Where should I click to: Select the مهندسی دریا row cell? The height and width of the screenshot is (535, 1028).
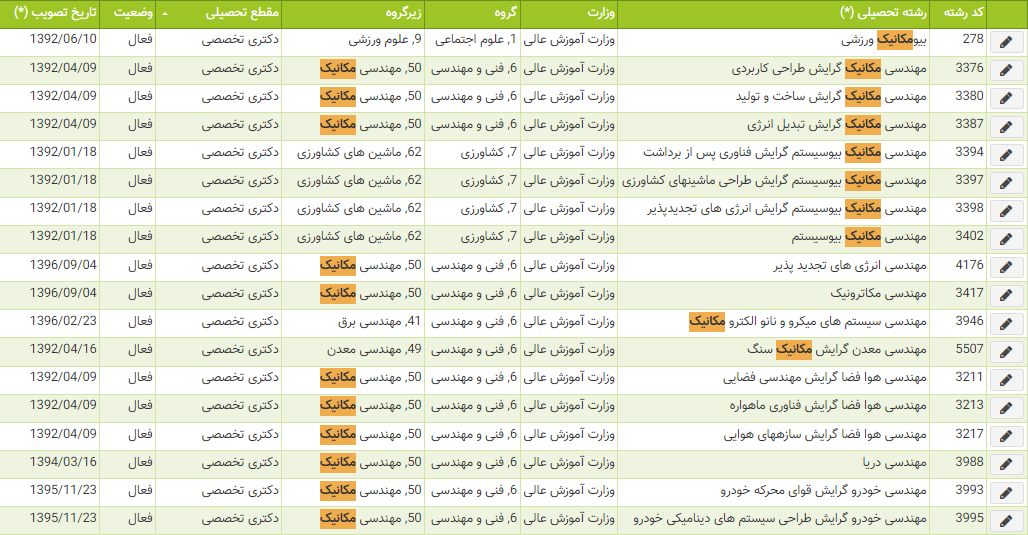point(894,463)
